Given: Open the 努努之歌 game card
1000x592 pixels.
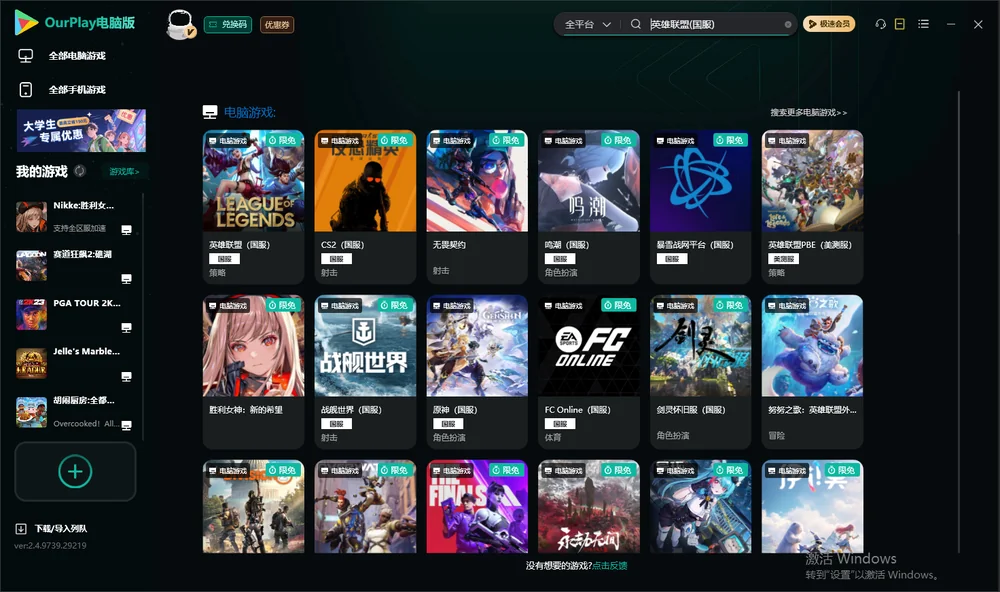Looking at the screenshot, I should pos(812,372).
